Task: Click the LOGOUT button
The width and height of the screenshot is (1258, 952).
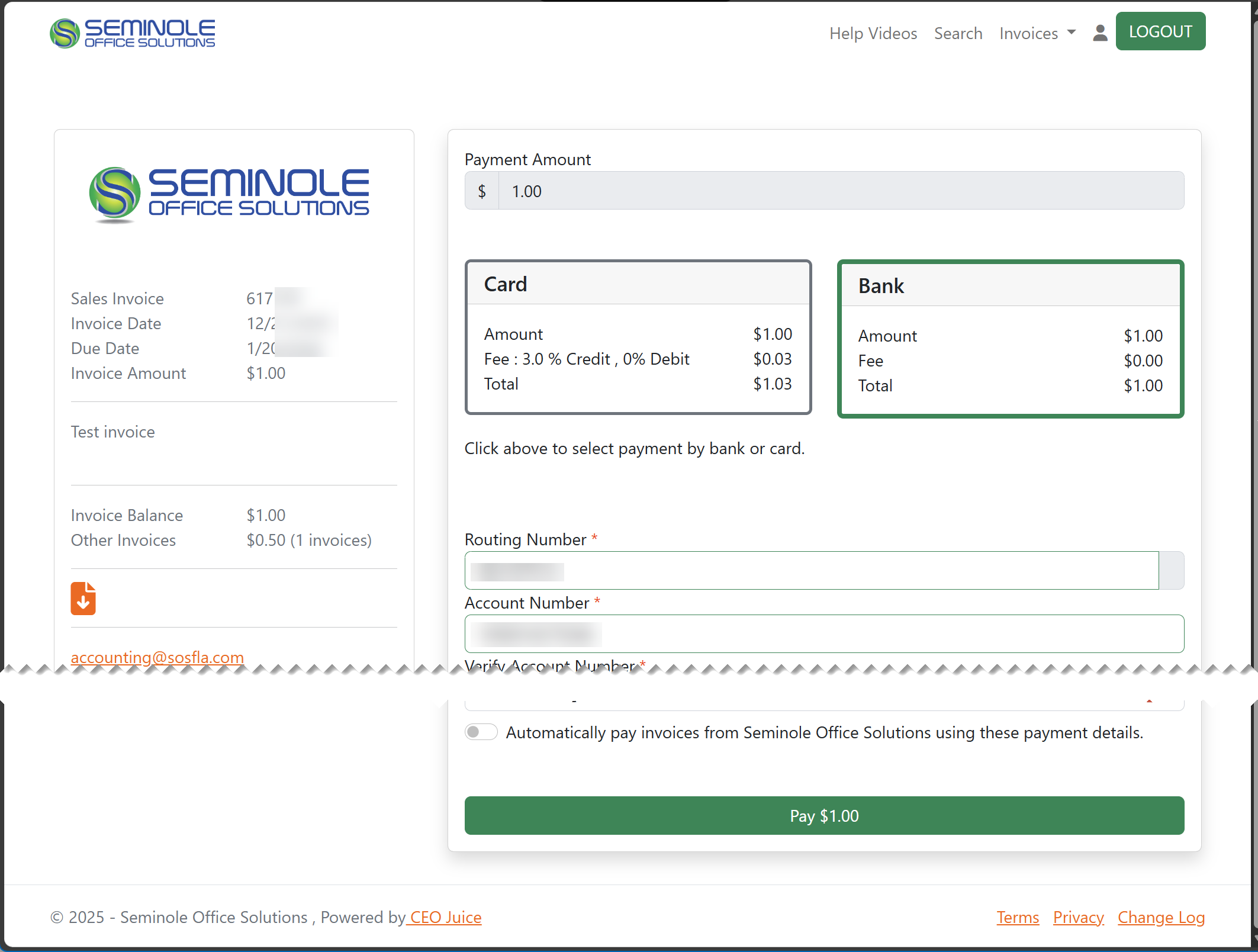Action: click(x=1160, y=31)
